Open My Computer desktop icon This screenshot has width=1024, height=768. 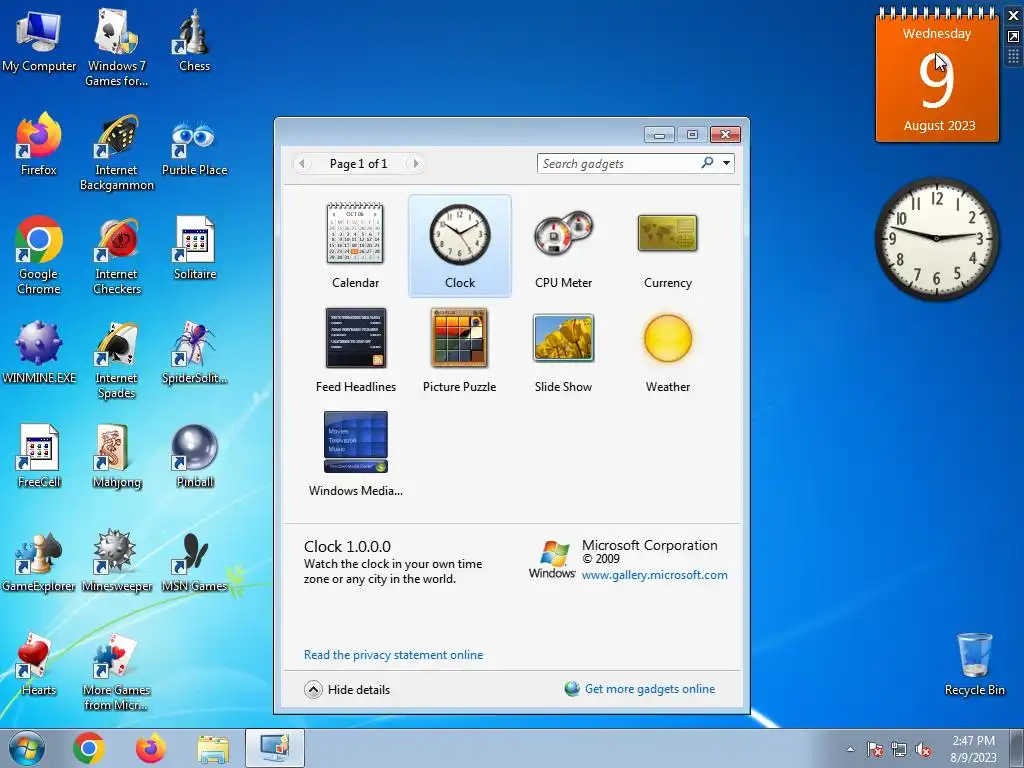[39, 42]
